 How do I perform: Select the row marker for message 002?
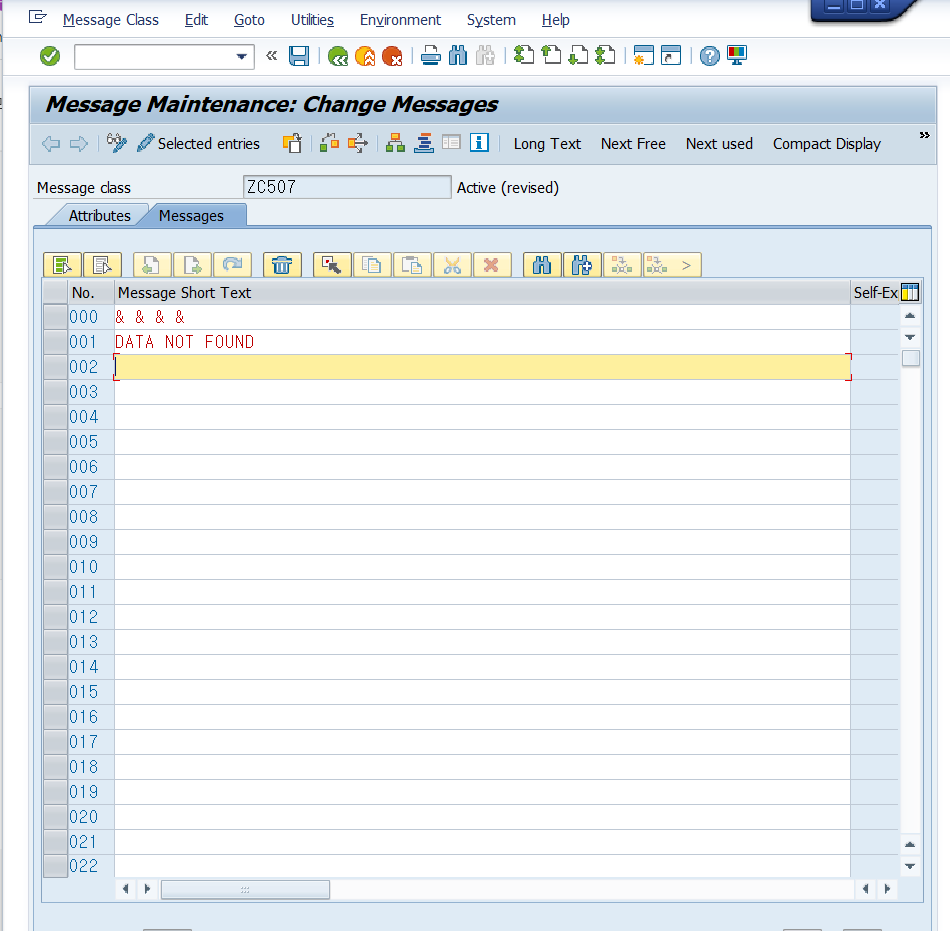55,367
